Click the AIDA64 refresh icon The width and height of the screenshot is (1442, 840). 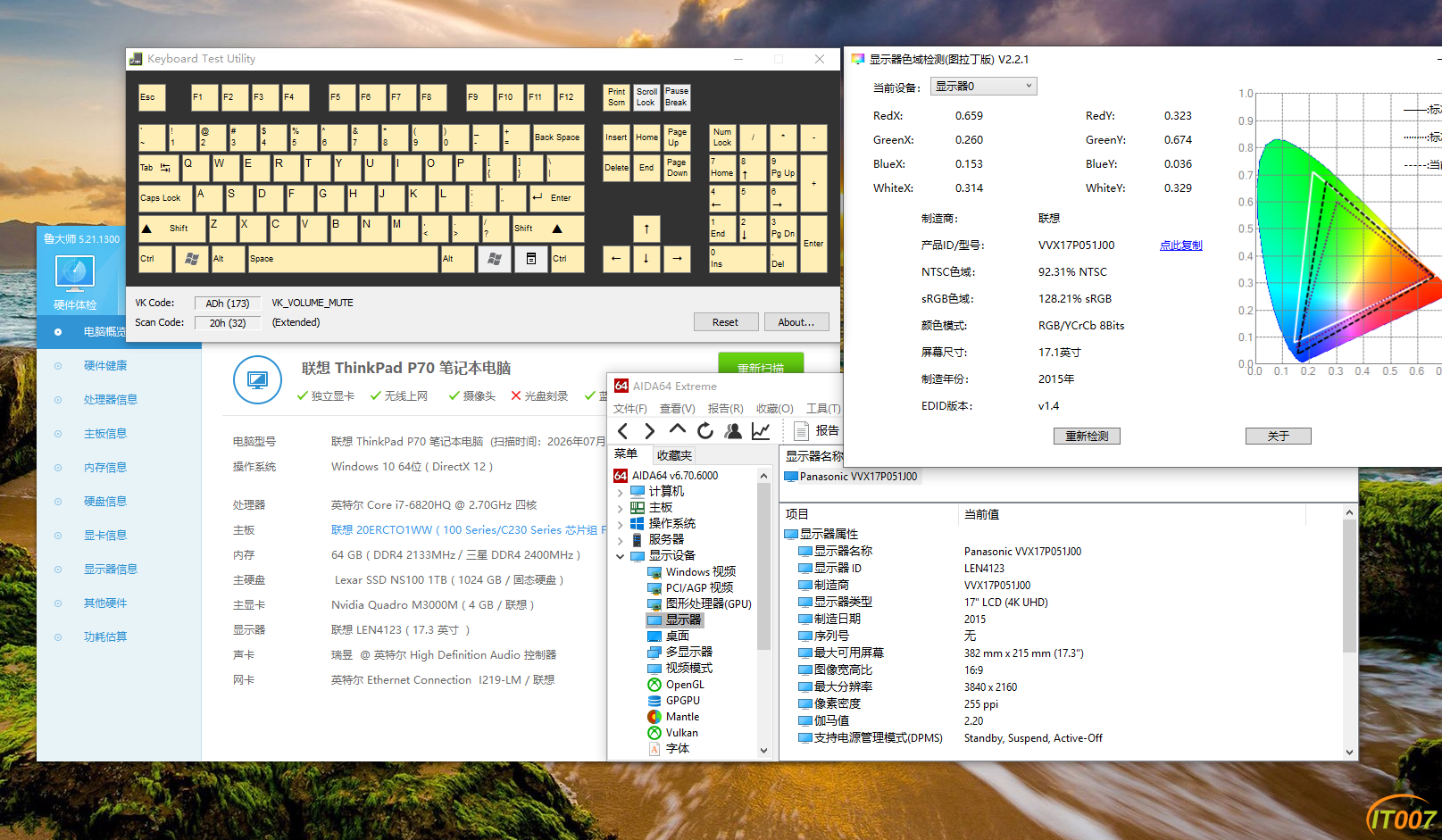tap(705, 431)
